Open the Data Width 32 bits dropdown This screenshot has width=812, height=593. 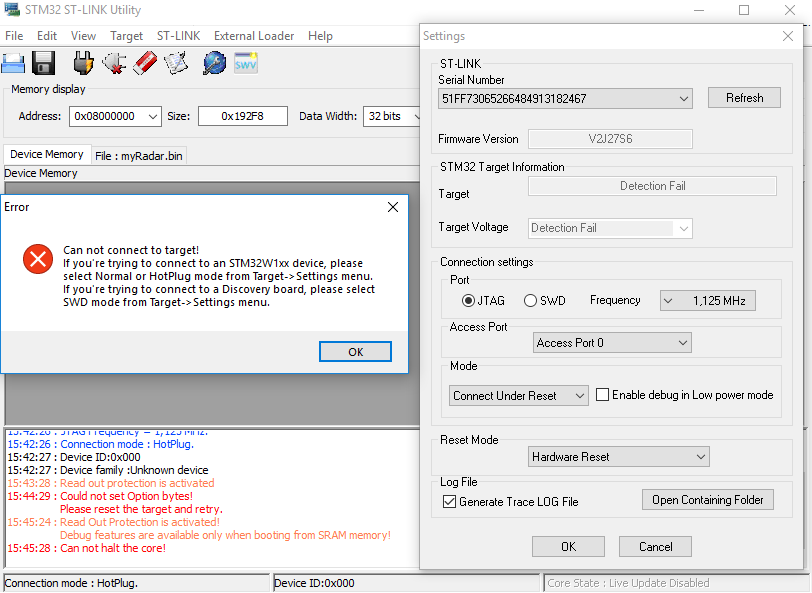pos(392,116)
